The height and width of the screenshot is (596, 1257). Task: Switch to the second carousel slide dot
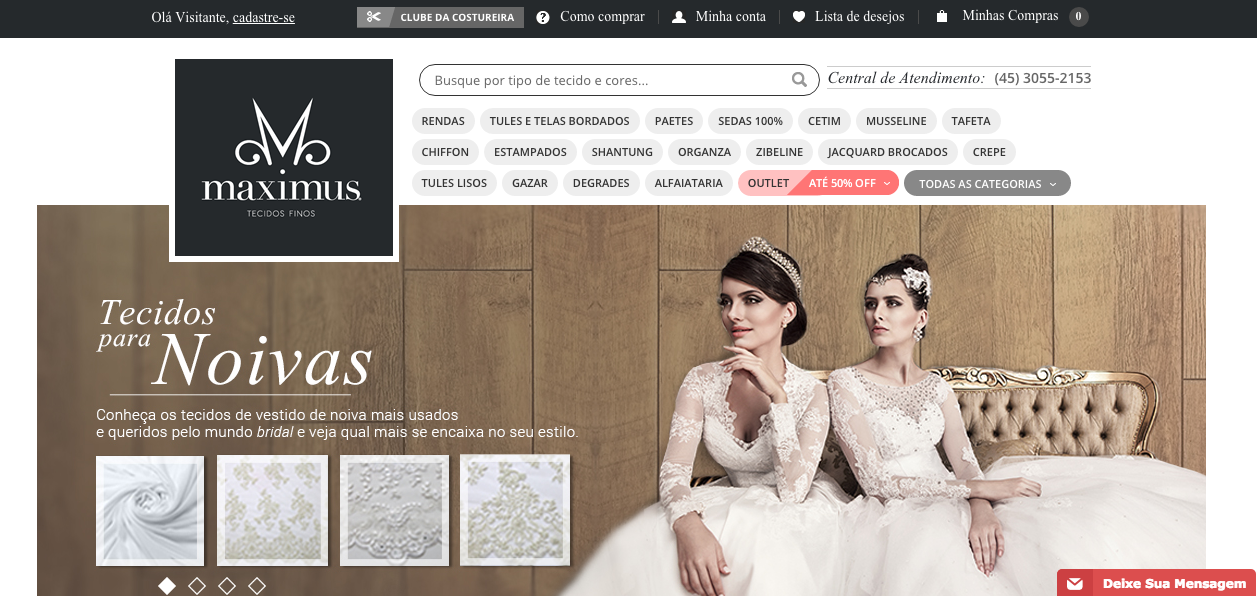click(x=197, y=585)
